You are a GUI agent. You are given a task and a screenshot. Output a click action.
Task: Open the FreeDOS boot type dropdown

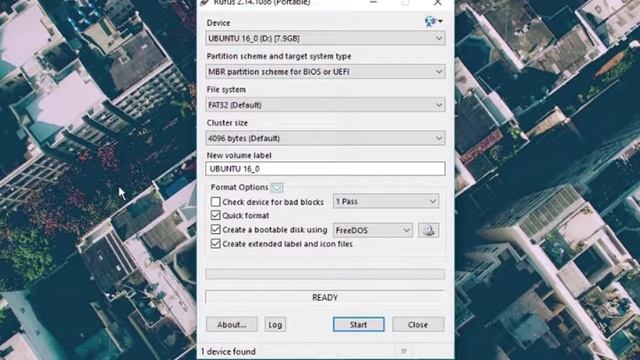[x=373, y=230]
